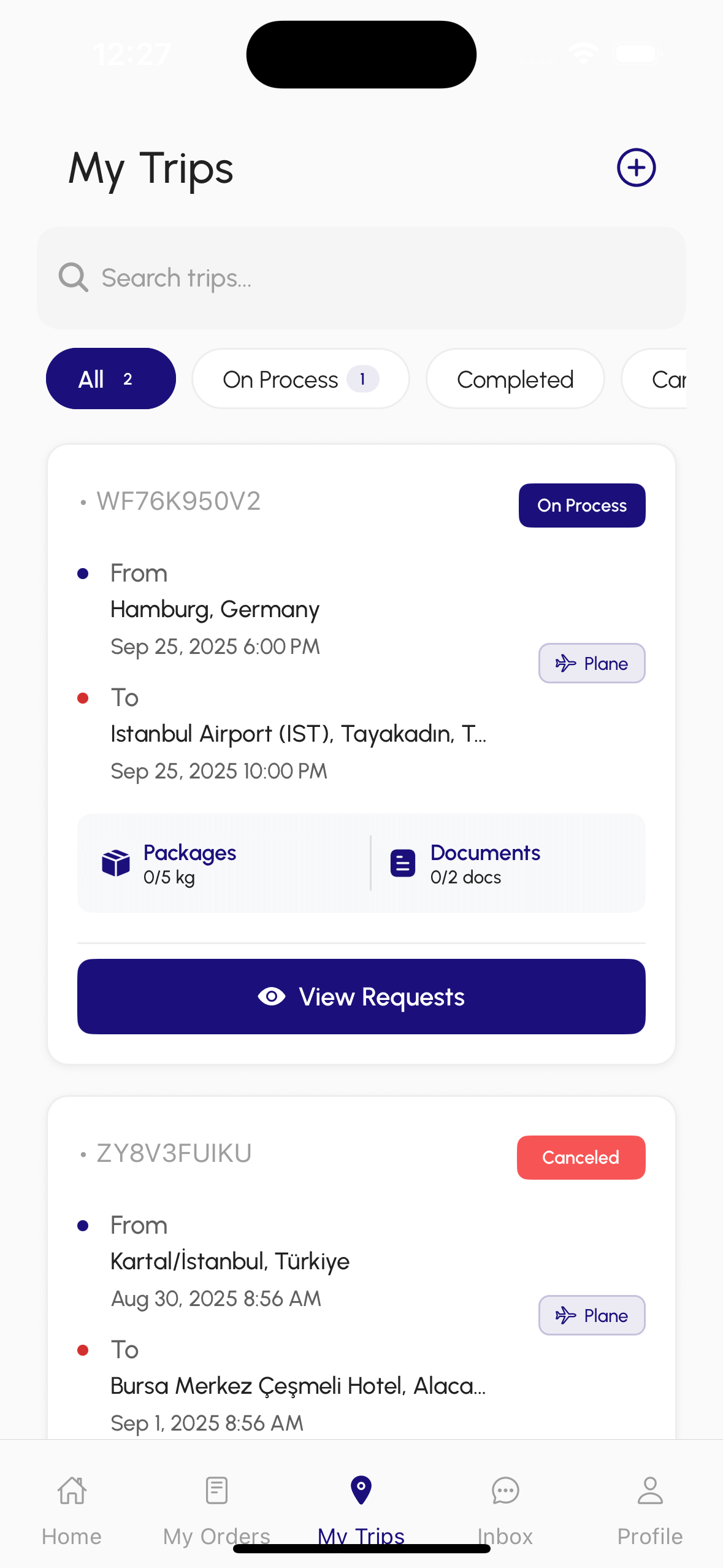
Task: Tap the red Canceled status badge
Action: (581, 1158)
